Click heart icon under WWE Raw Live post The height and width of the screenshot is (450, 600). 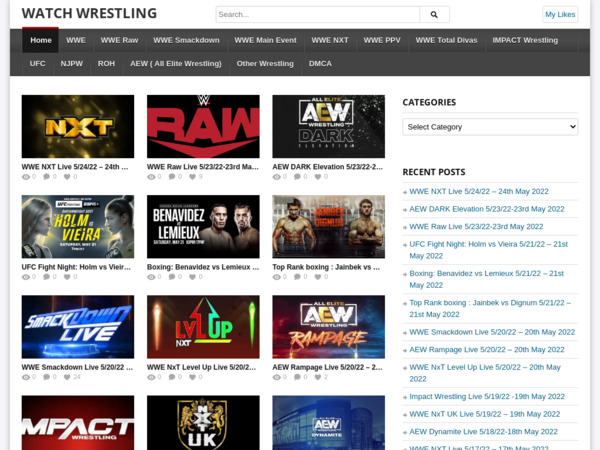point(192,177)
